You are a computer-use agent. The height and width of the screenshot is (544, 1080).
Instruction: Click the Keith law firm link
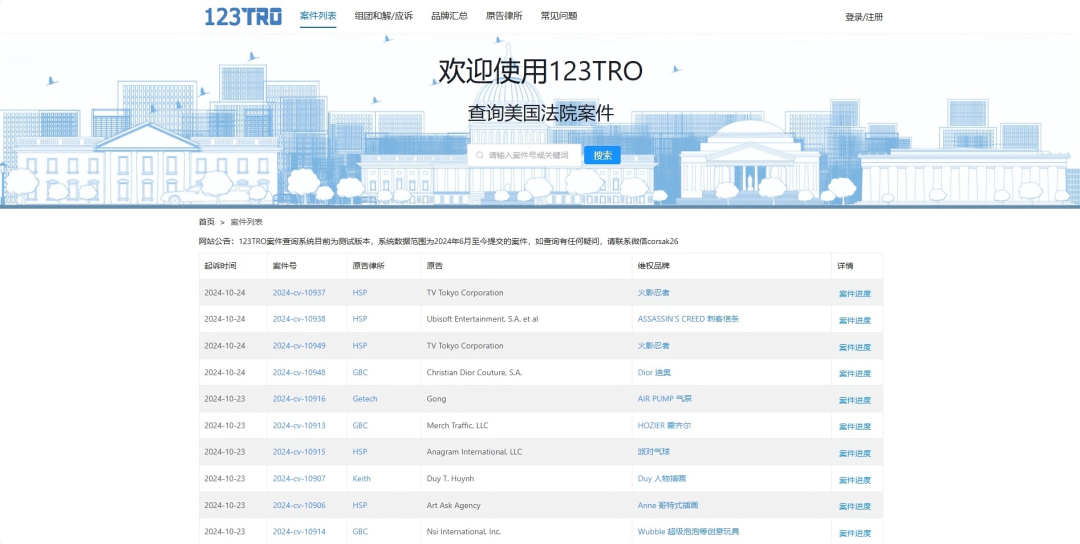coord(361,479)
